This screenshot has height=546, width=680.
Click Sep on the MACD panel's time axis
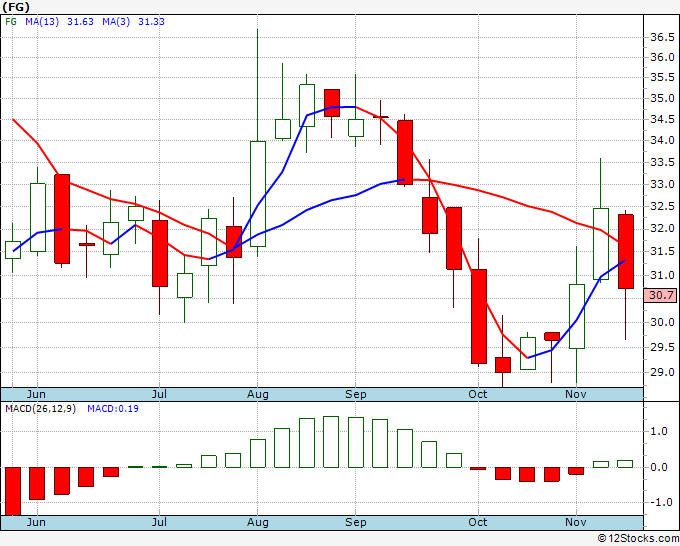tap(356, 522)
